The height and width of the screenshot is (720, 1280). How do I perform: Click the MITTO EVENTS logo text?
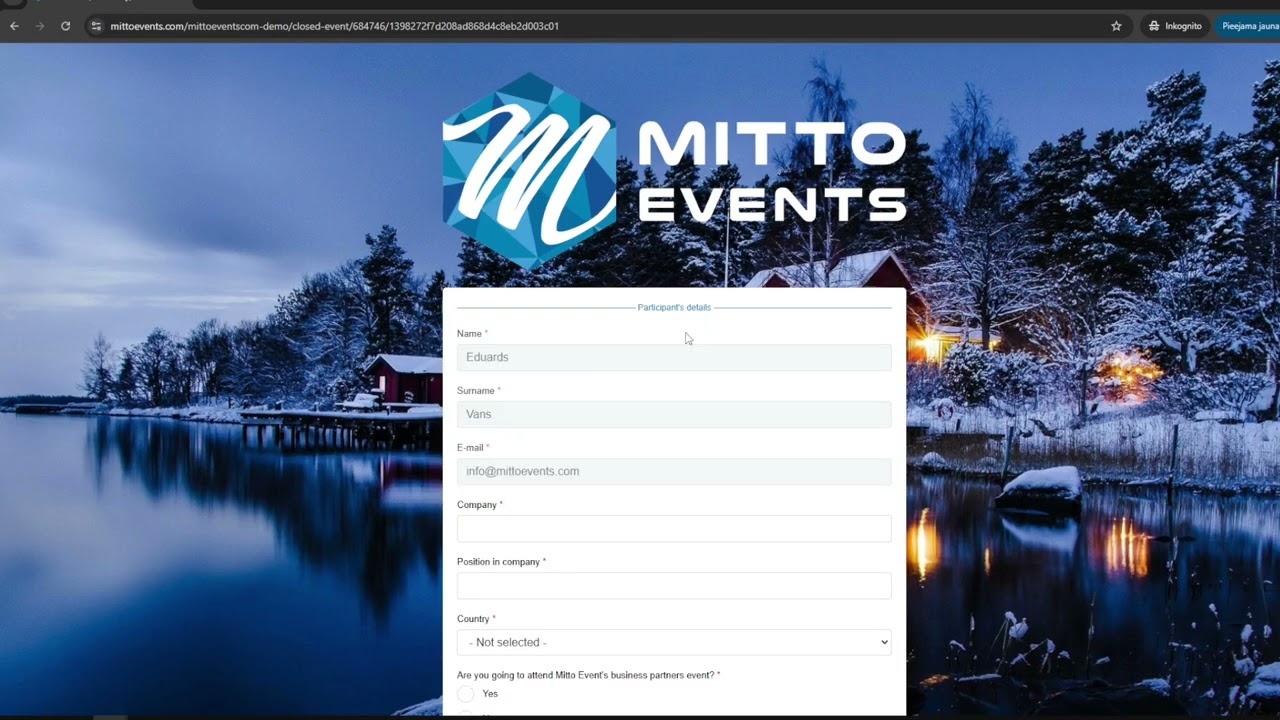(772, 171)
